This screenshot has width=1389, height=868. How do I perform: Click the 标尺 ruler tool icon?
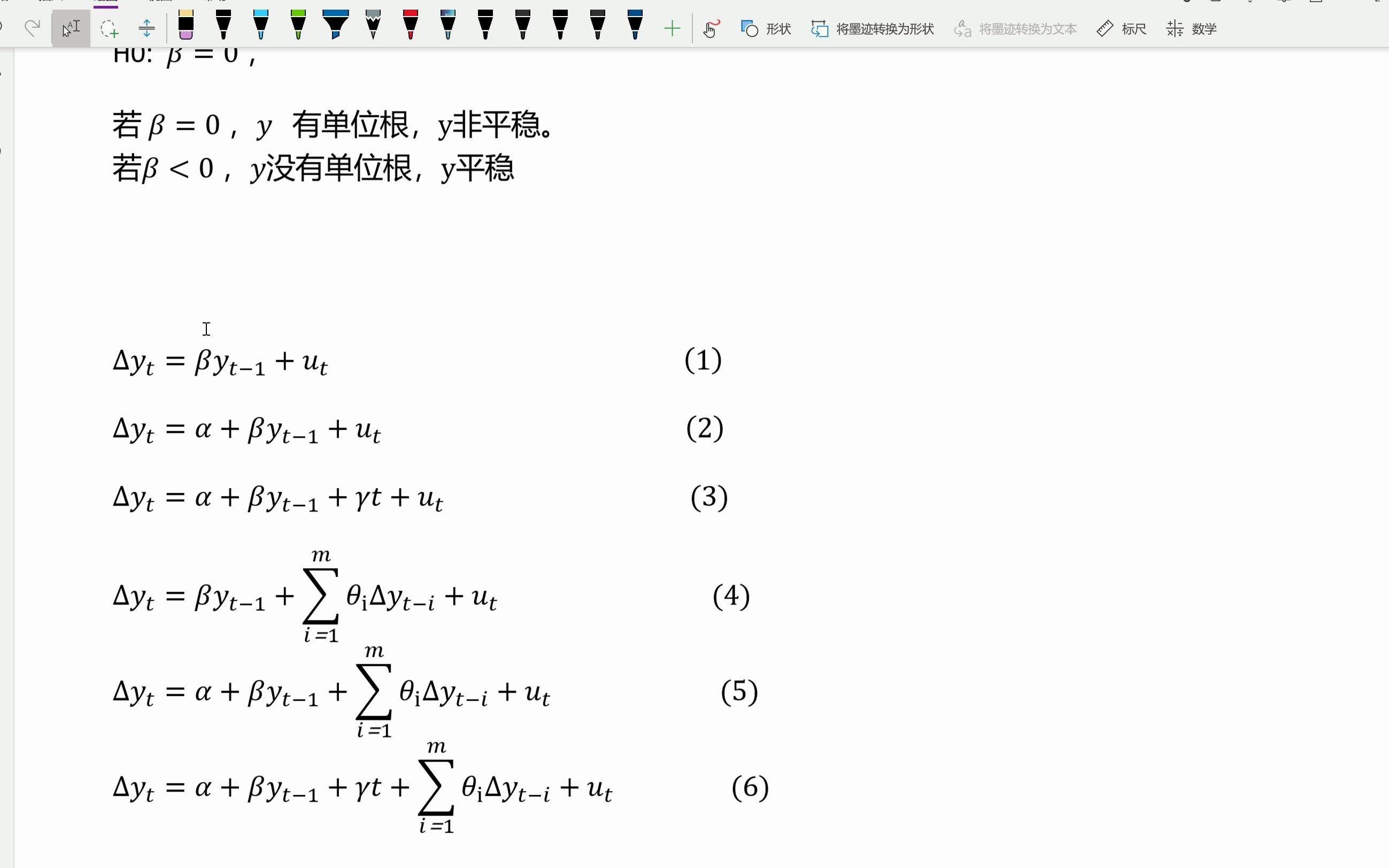coord(1100,28)
